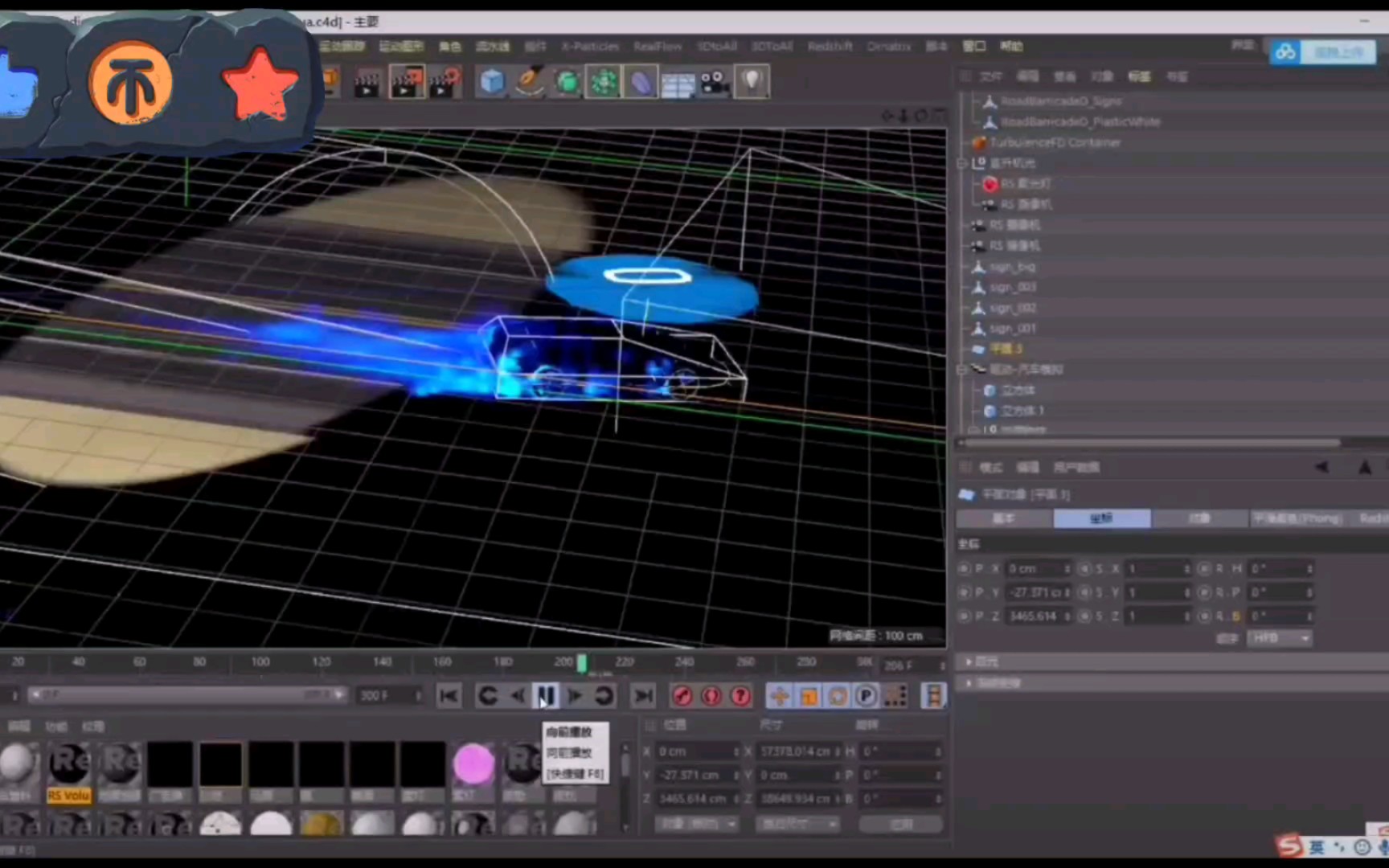Image resolution: width=1389 pixels, height=868 pixels.
Task: Collapse the 驱动-汽车模拟 group hierarchy
Action: (x=961, y=369)
